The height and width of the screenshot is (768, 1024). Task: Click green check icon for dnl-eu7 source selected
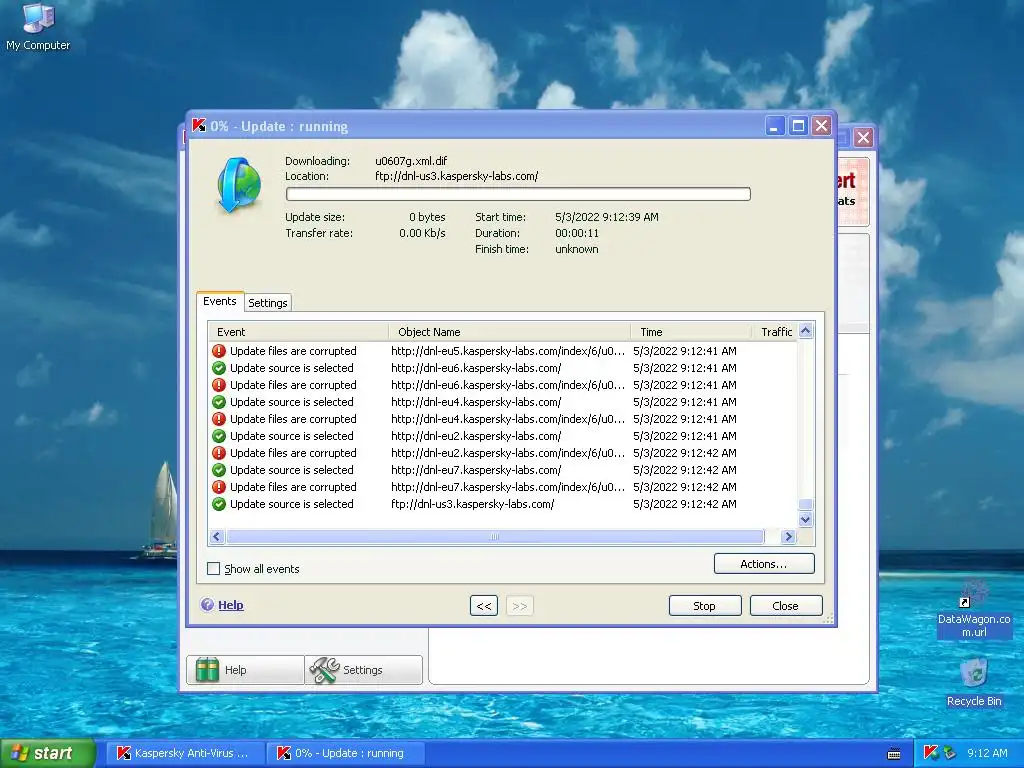(219, 470)
